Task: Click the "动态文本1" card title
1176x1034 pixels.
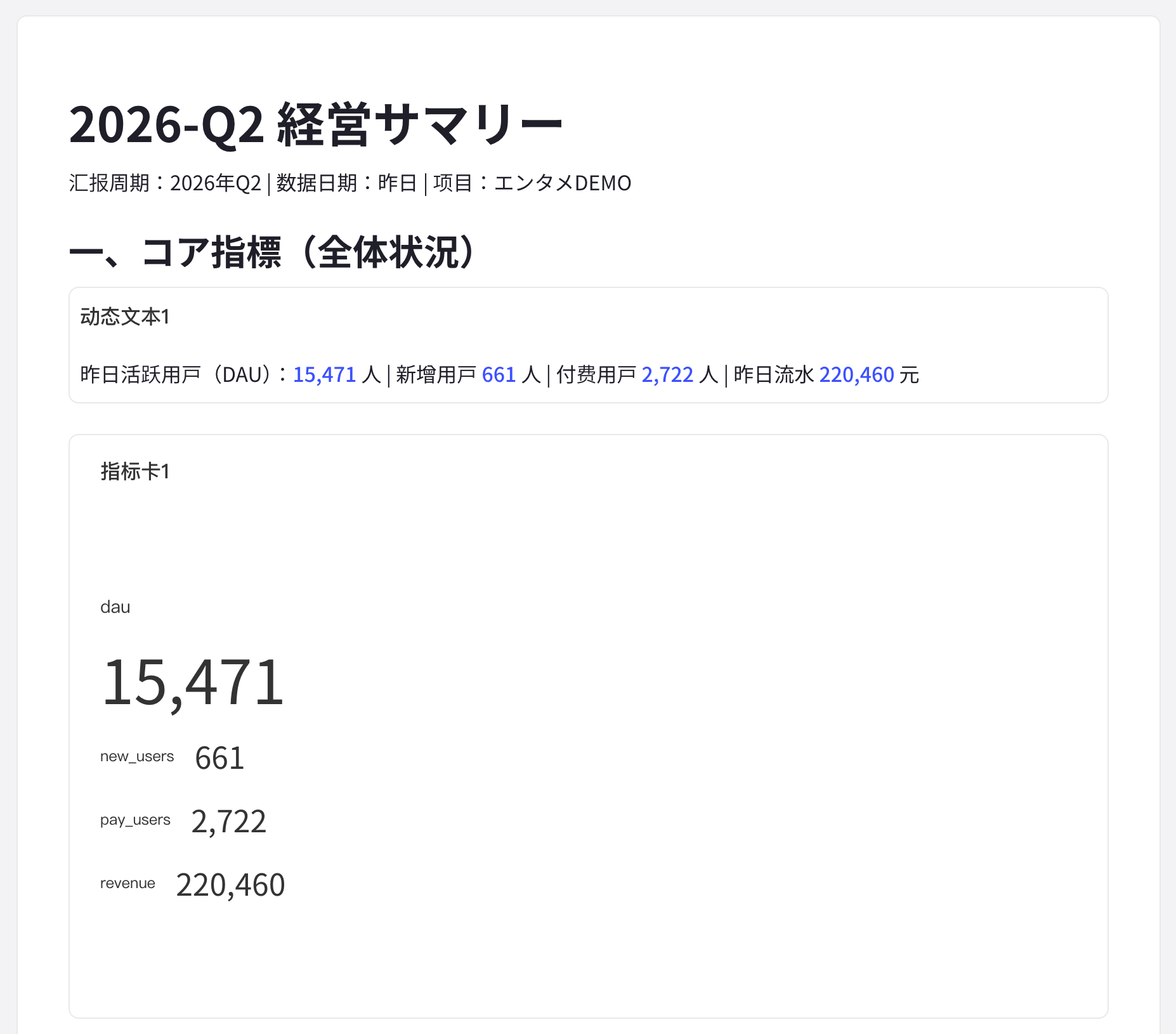Action: pos(125,317)
